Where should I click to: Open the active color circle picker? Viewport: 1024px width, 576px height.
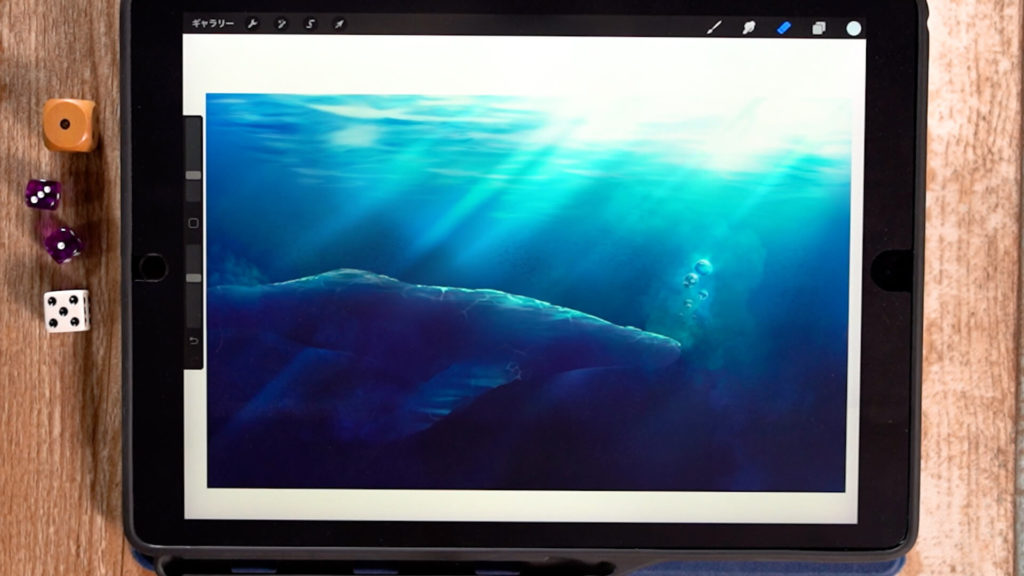click(854, 28)
